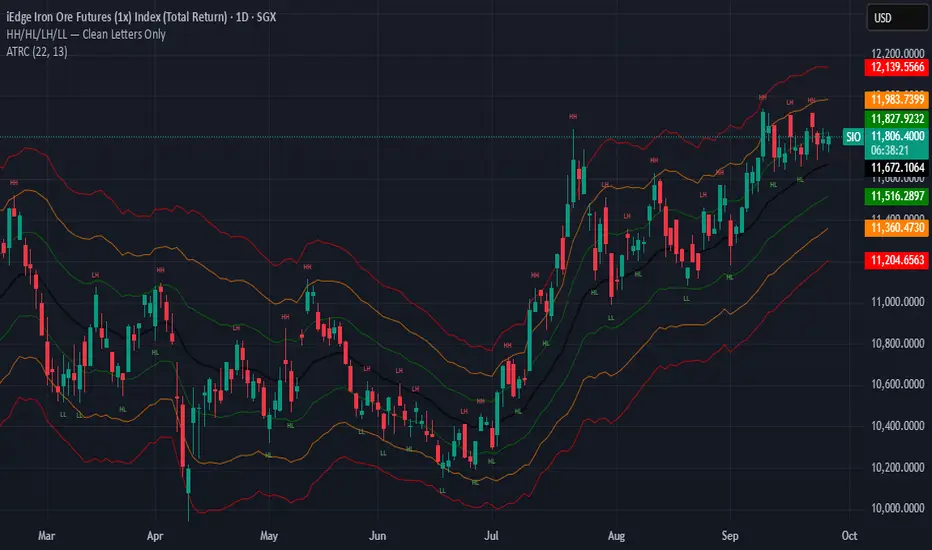Click the iEdge Iron Ore Futures chart title
Screen dimensions: 932x550
[141, 17]
